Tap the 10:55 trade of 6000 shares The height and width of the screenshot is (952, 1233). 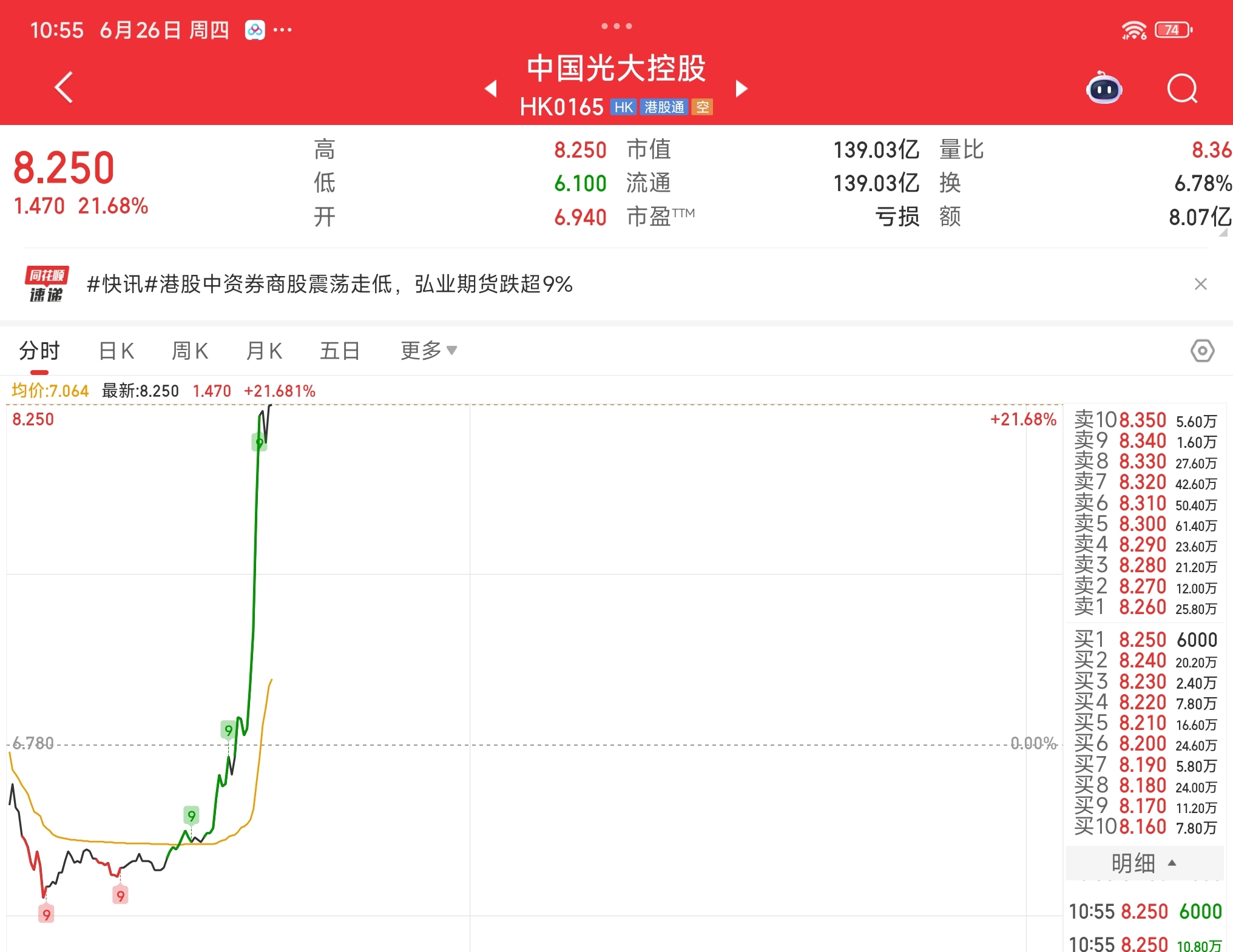[1145, 911]
